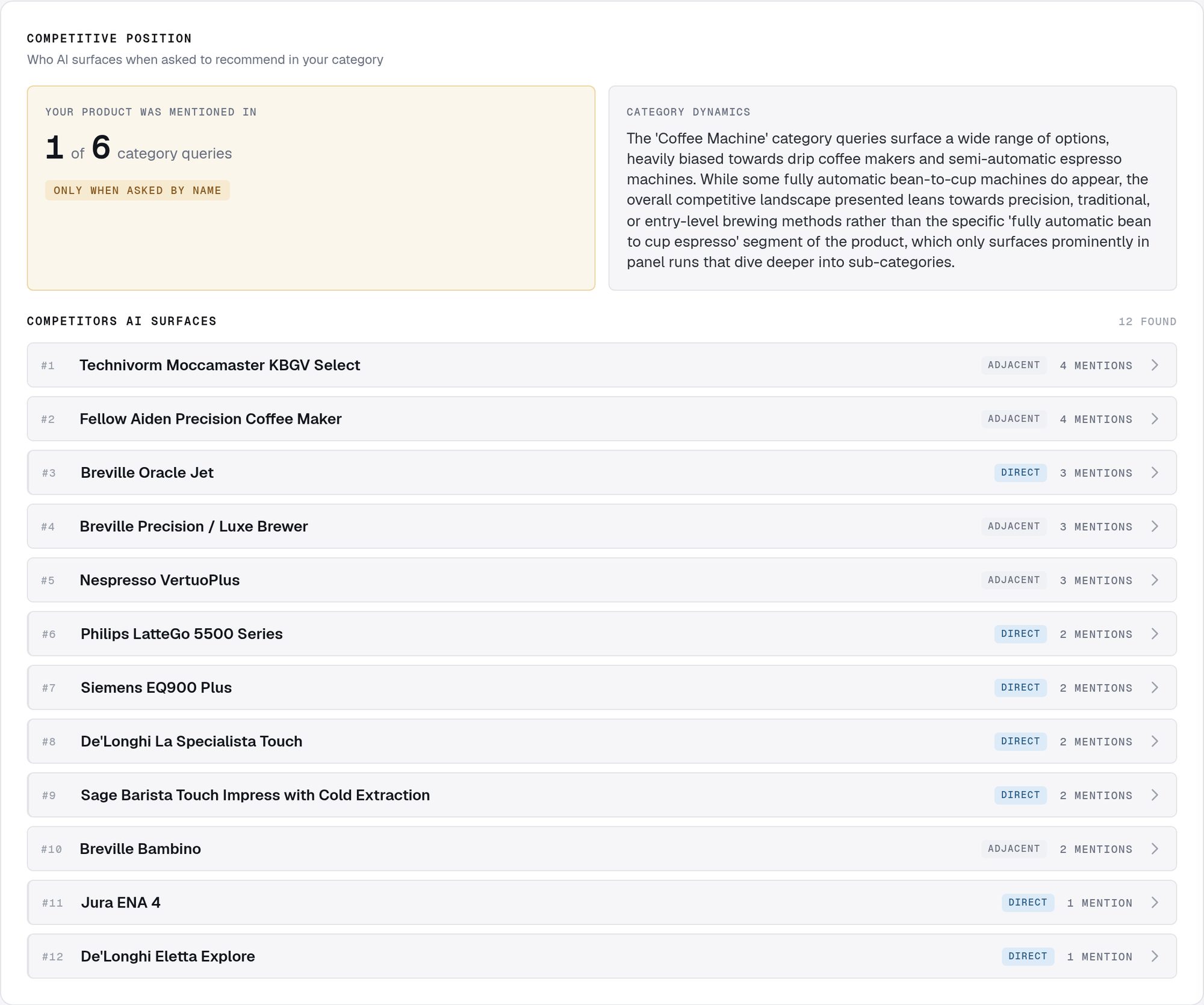Open the Jura ENA 4 competitor entry
The width and height of the screenshot is (1204, 1005).
pyautogui.click(x=602, y=903)
